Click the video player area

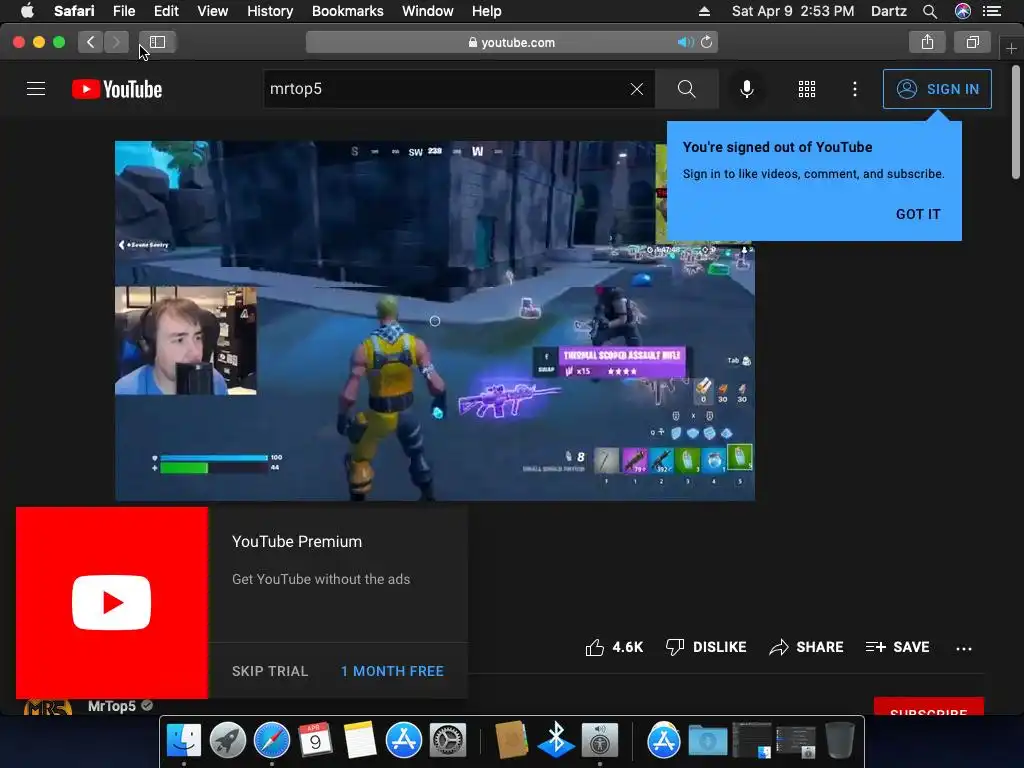(435, 321)
